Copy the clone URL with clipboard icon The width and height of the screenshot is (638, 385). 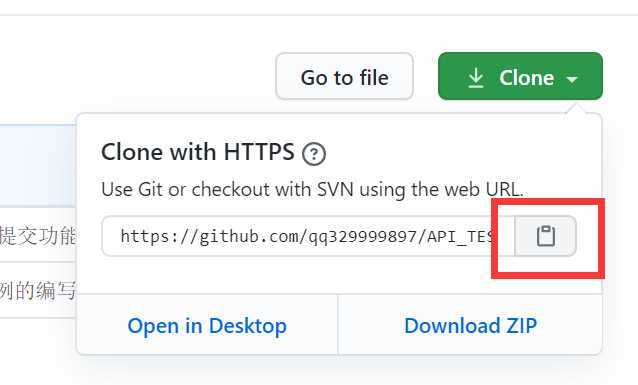546,236
